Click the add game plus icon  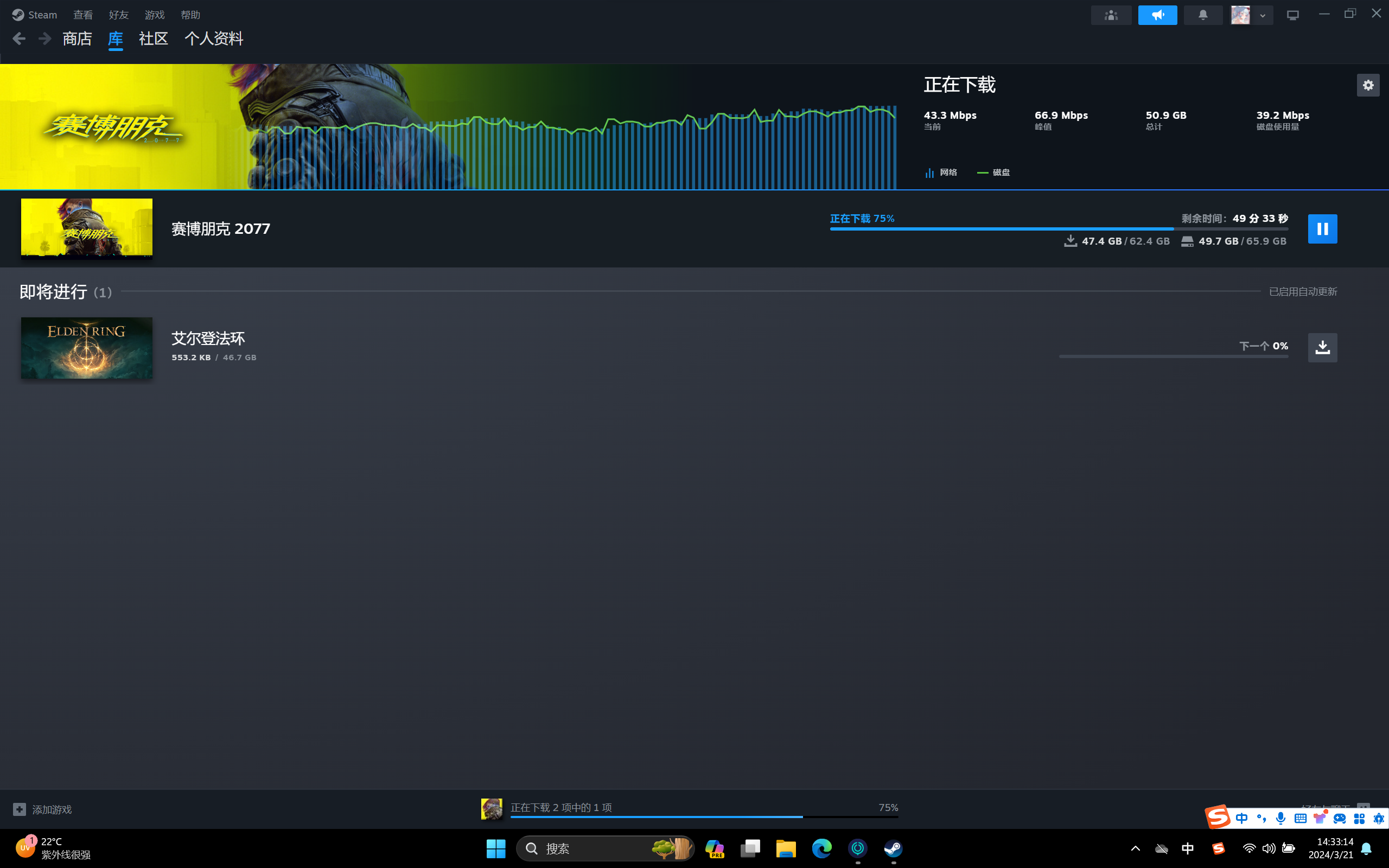click(x=20, y=809)
